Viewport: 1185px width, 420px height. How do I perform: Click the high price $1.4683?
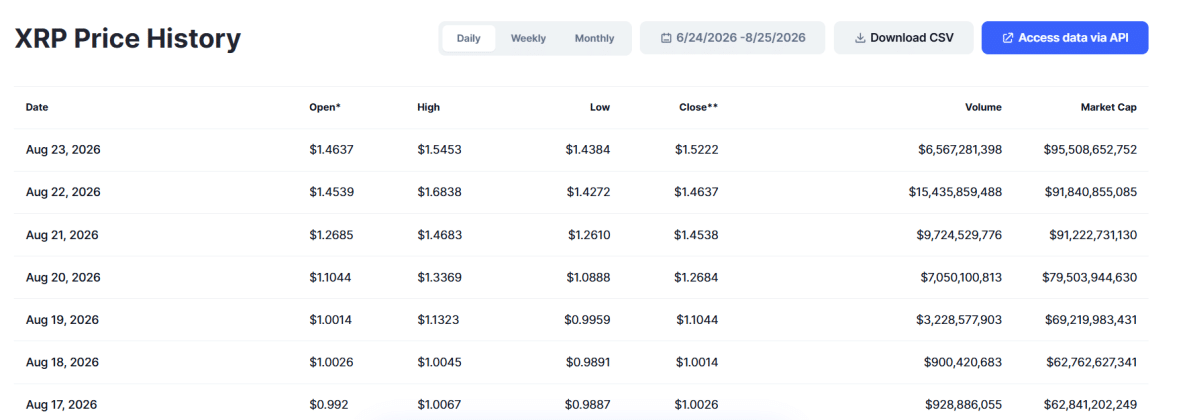coord(439,235)
